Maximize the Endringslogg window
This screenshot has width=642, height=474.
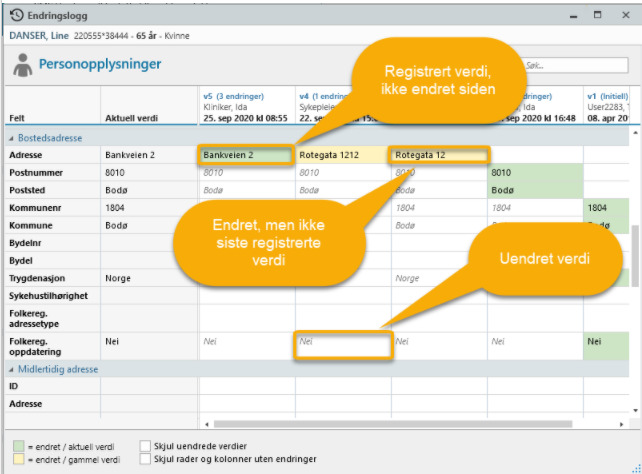pyautogui.click(x=597, y=15)
